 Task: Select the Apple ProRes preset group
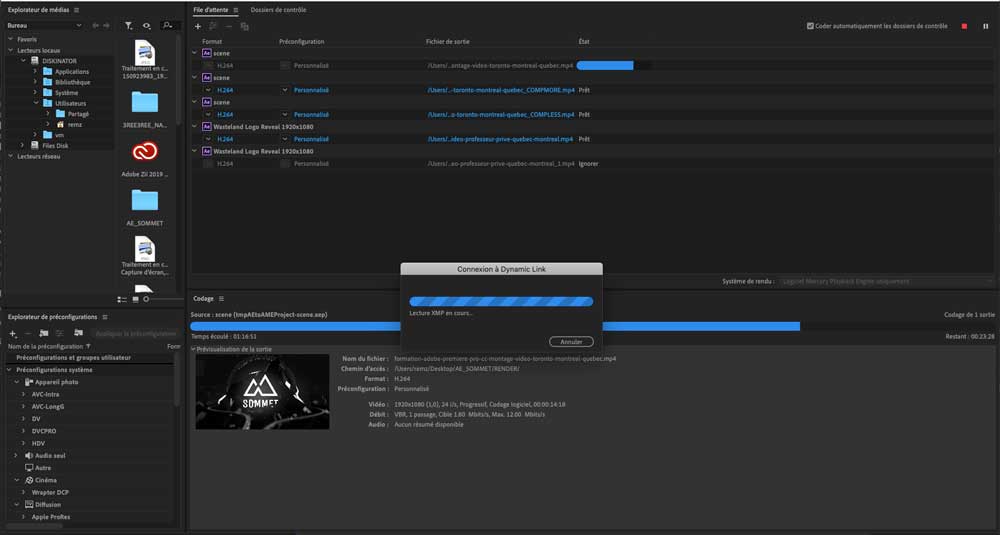point(51,517)
